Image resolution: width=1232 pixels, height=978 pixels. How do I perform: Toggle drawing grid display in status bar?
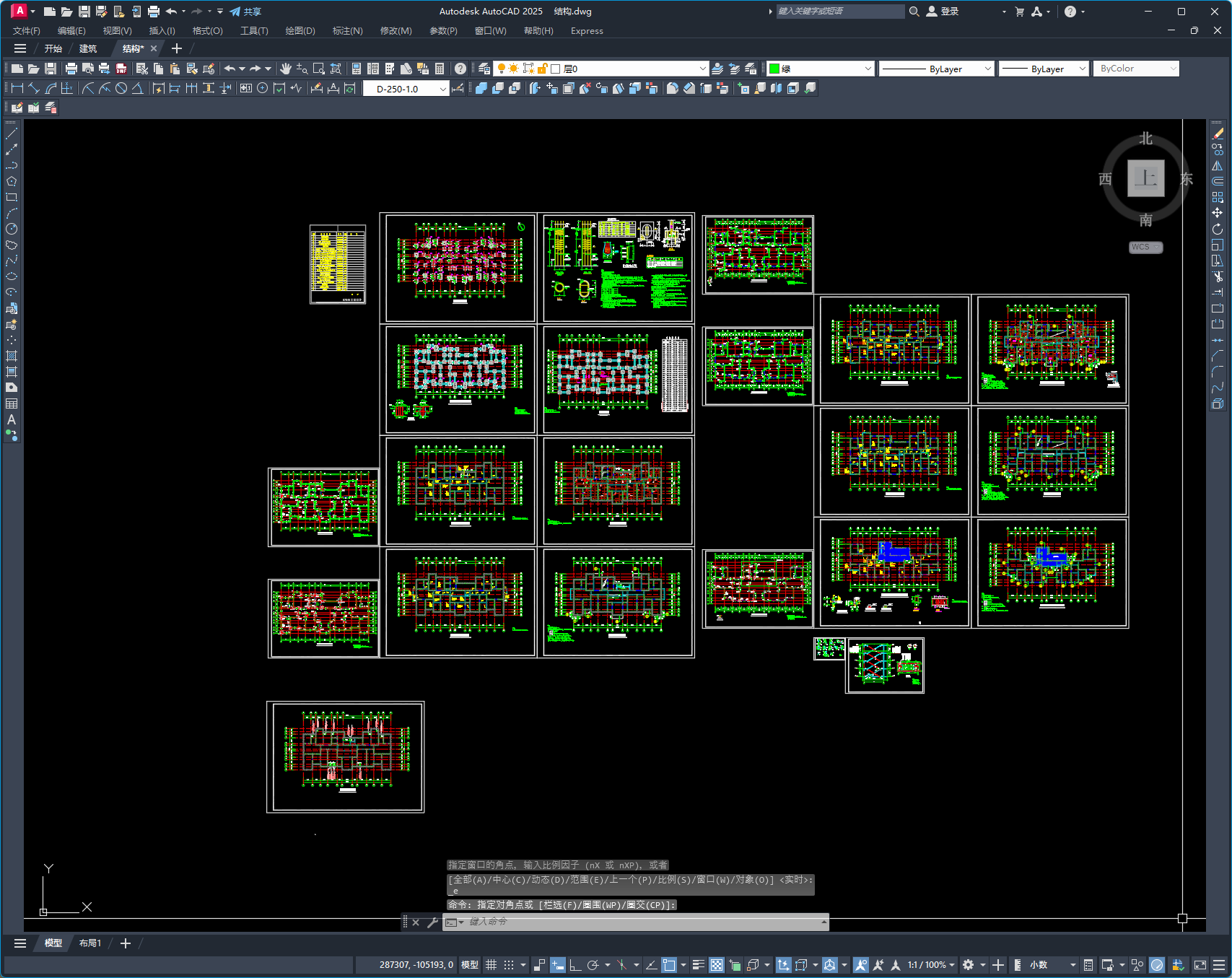(x=492, y=965)
